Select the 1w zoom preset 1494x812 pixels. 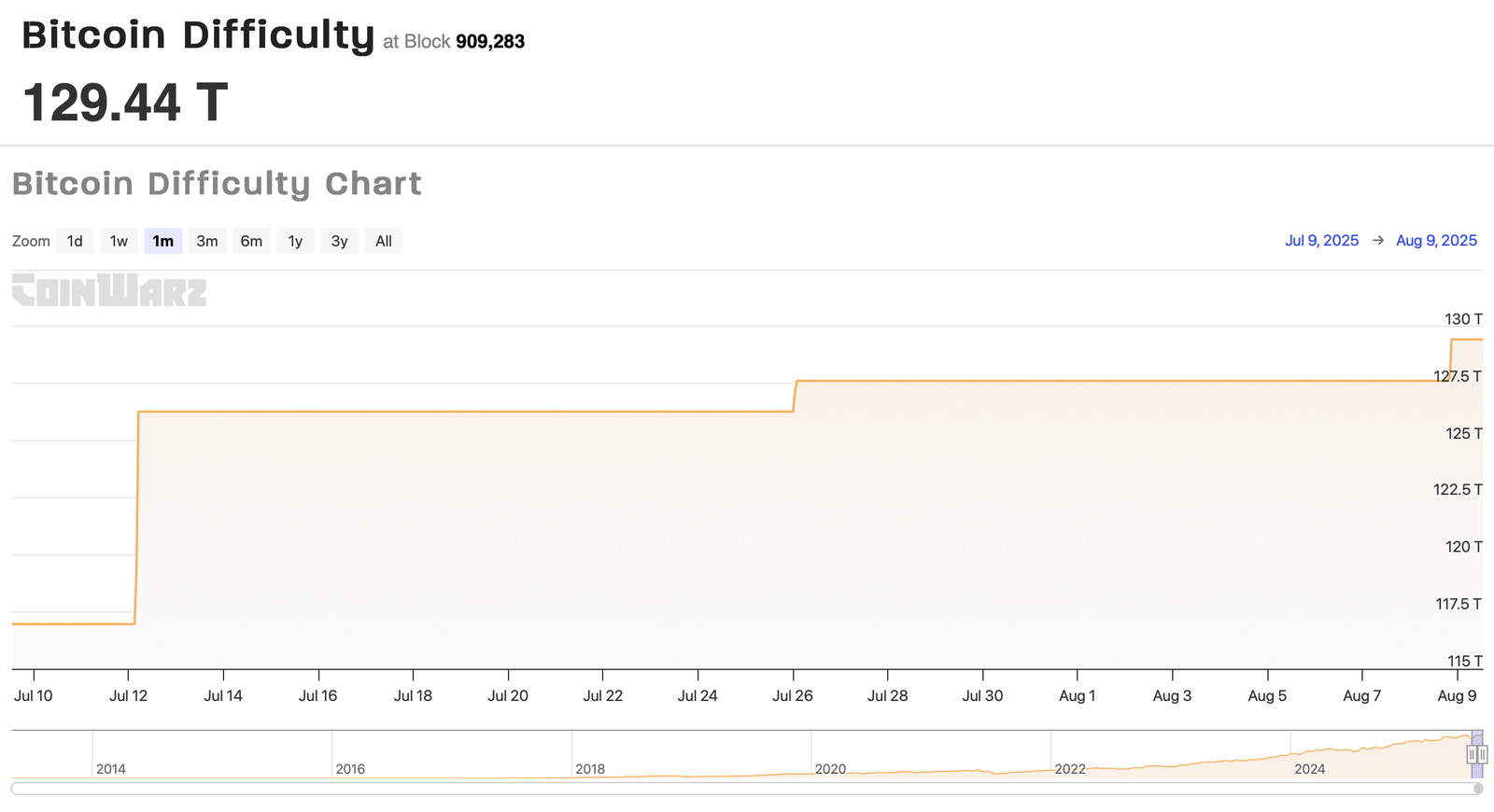pos(119,241)
